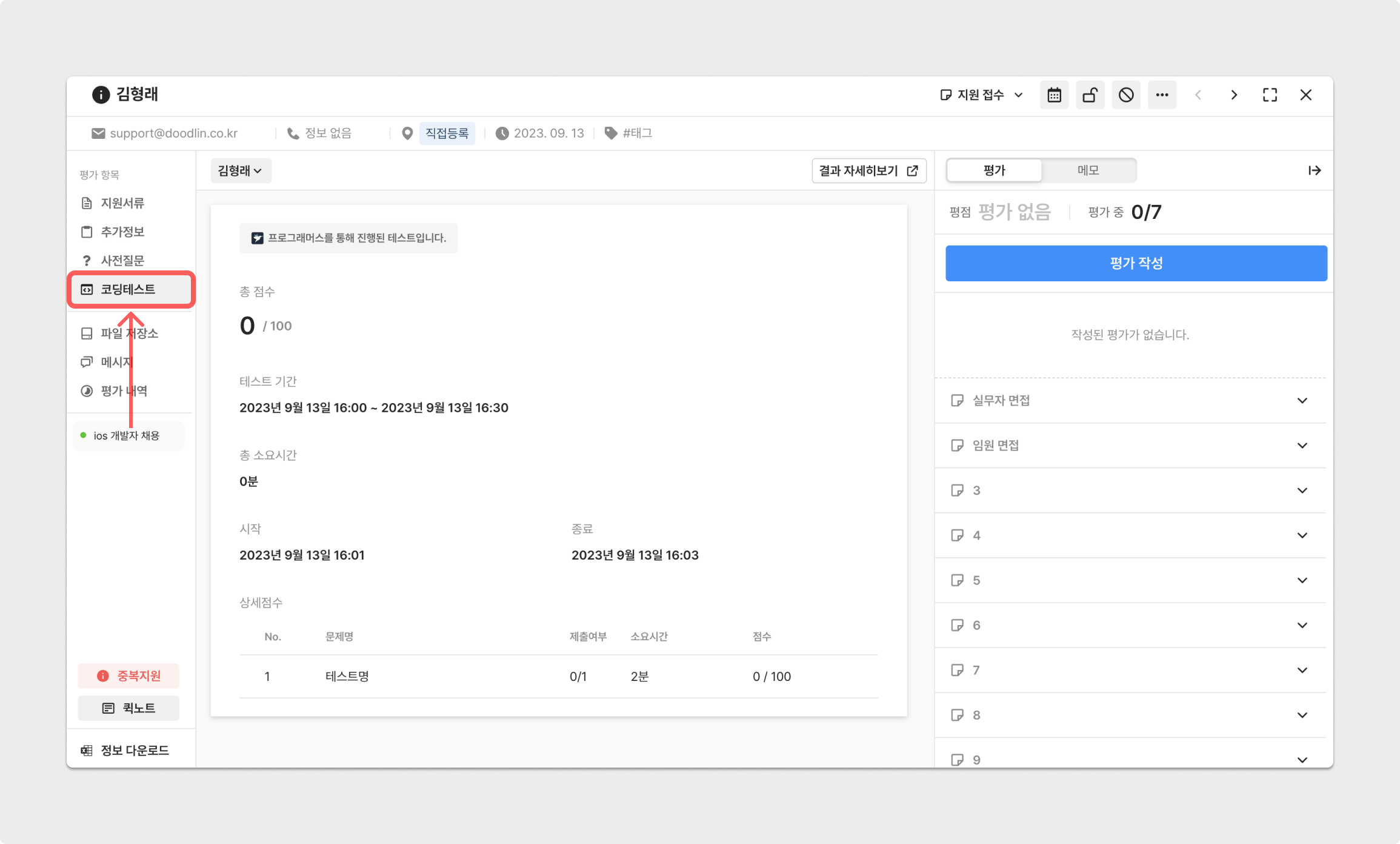Go to the next applicant arrow
Screen dimensions: 1400x844
[1234, 95]
